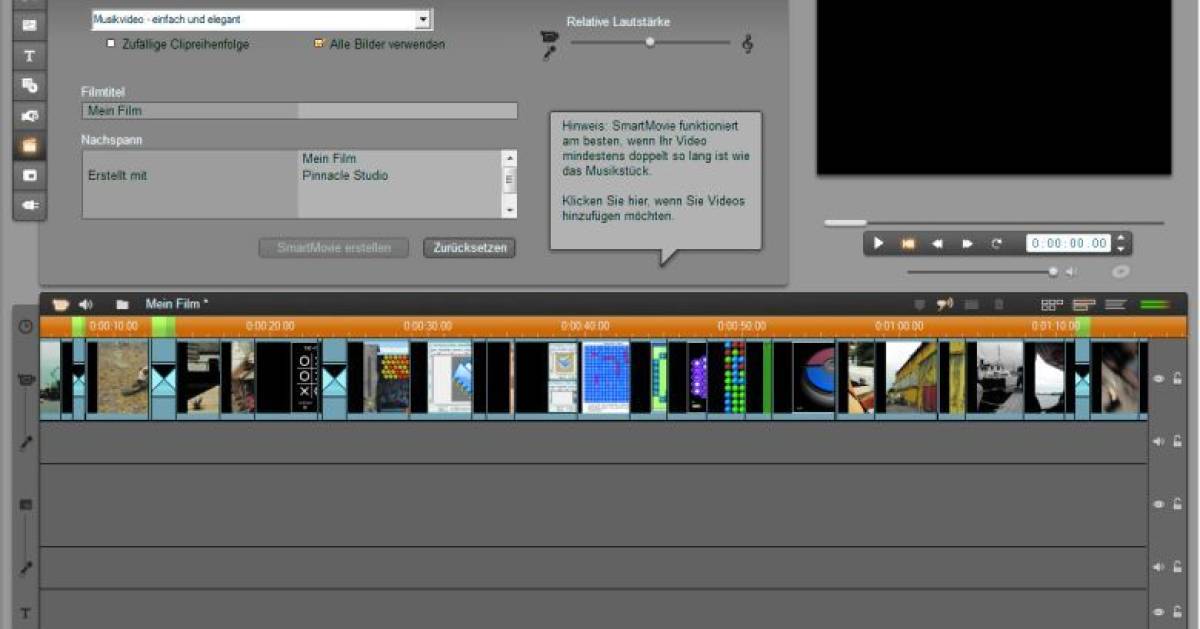
Task: Hide the main video track with eye icon
Action: click(x=1159, y=379)
